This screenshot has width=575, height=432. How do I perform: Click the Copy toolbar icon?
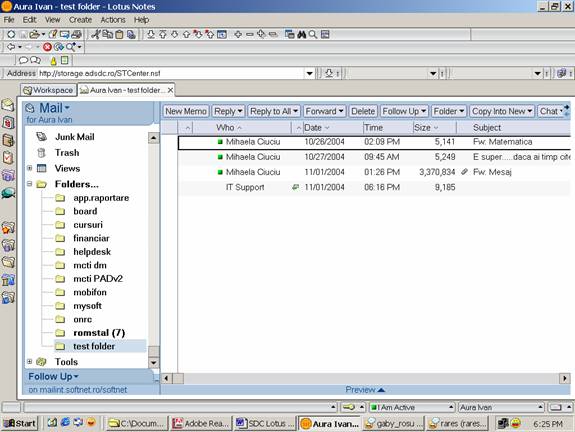point(107,34)
